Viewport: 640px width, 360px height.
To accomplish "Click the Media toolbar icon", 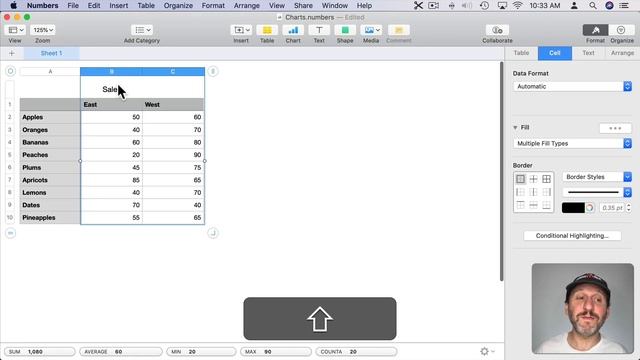I will [x=371, y=30].
